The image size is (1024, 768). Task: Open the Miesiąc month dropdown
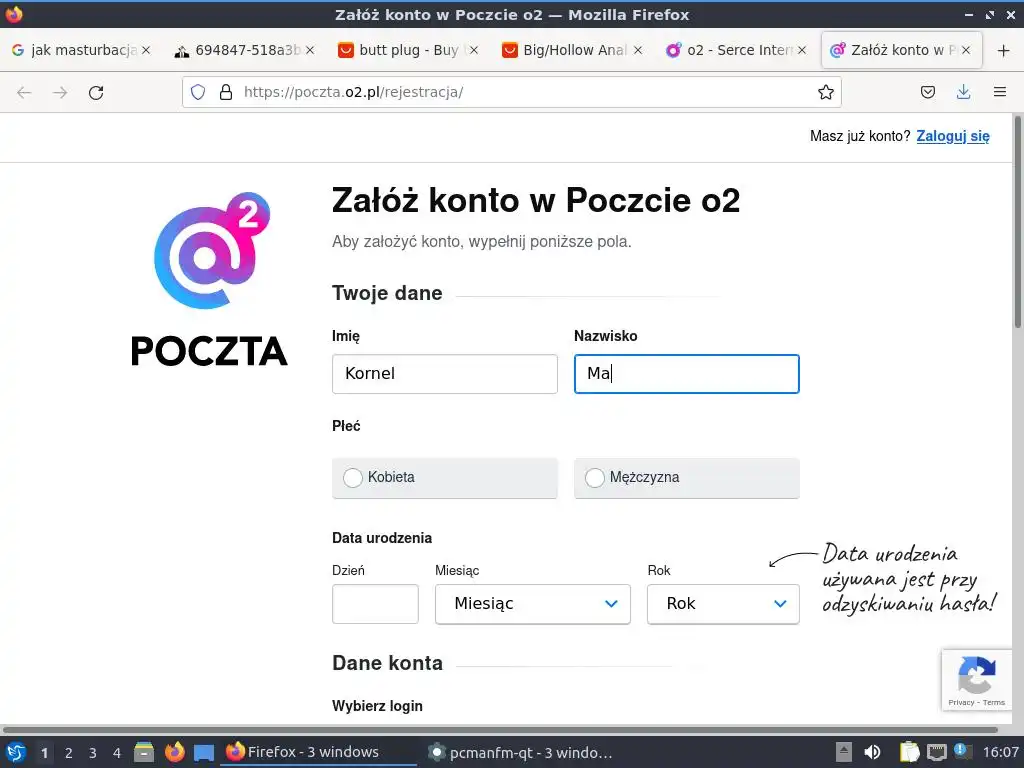[x=533, y=604]
